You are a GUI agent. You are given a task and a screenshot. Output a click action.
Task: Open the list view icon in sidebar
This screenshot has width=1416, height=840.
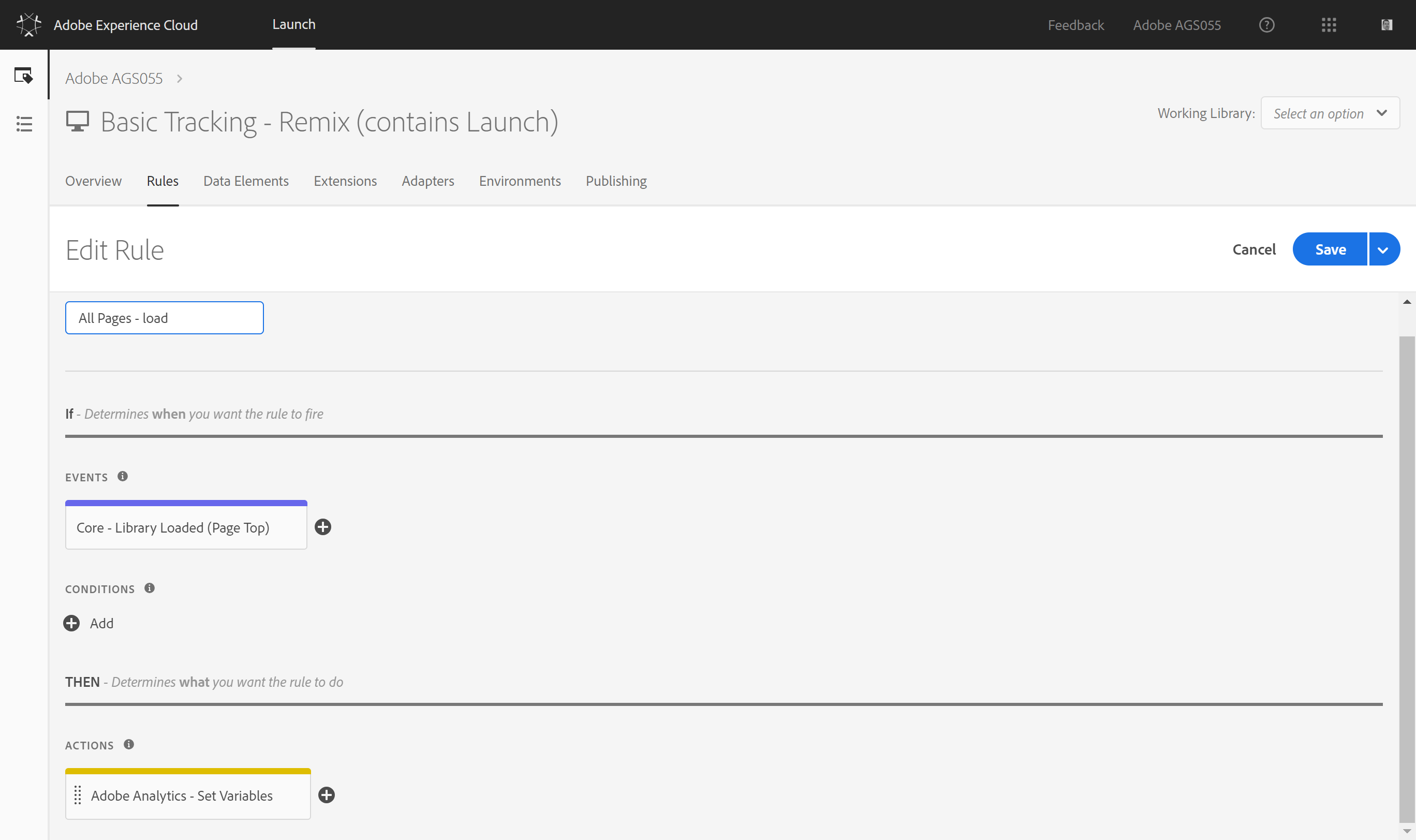pos(24,124)
